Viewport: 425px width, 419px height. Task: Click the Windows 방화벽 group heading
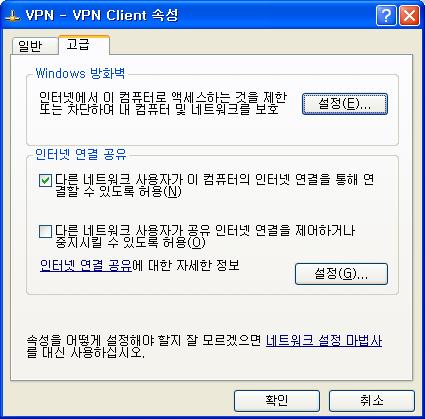click(x=80, y=73)
